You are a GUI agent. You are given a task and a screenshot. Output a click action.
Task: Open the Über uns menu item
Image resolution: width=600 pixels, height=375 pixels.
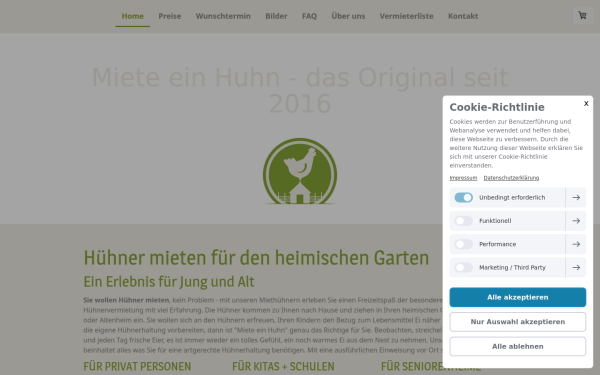click(348, 16)
